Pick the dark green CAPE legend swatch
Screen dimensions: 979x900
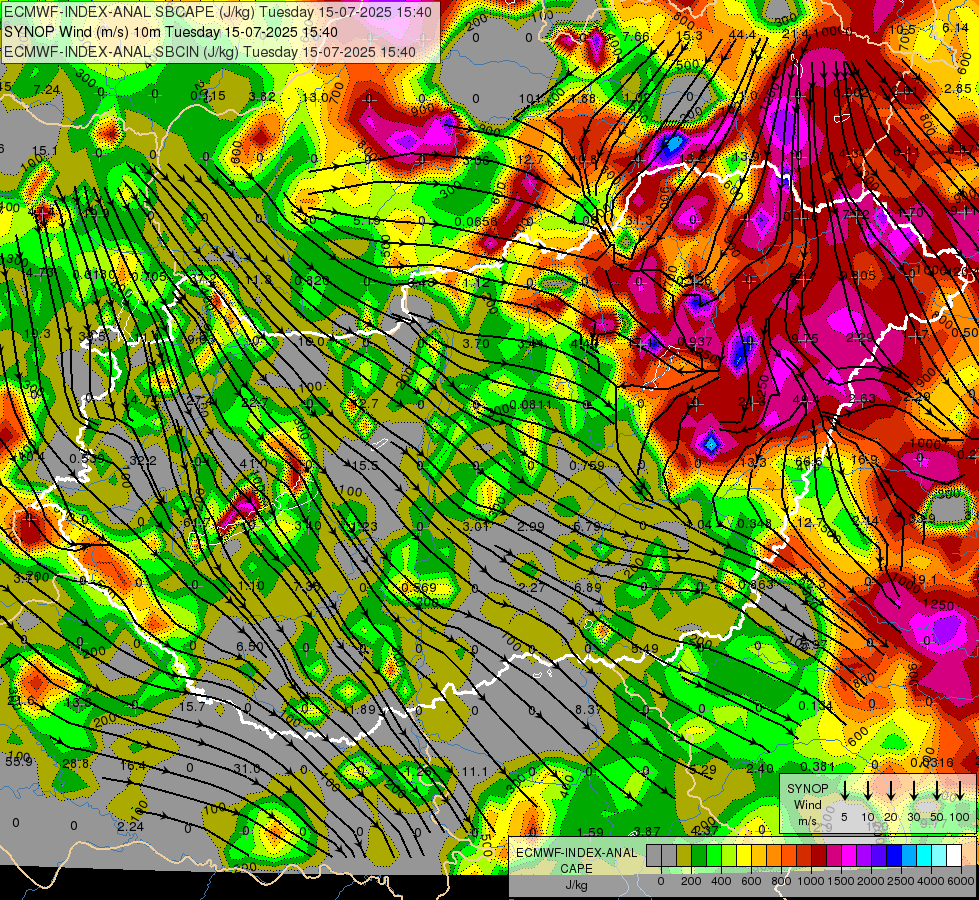[x=699, y=855]
